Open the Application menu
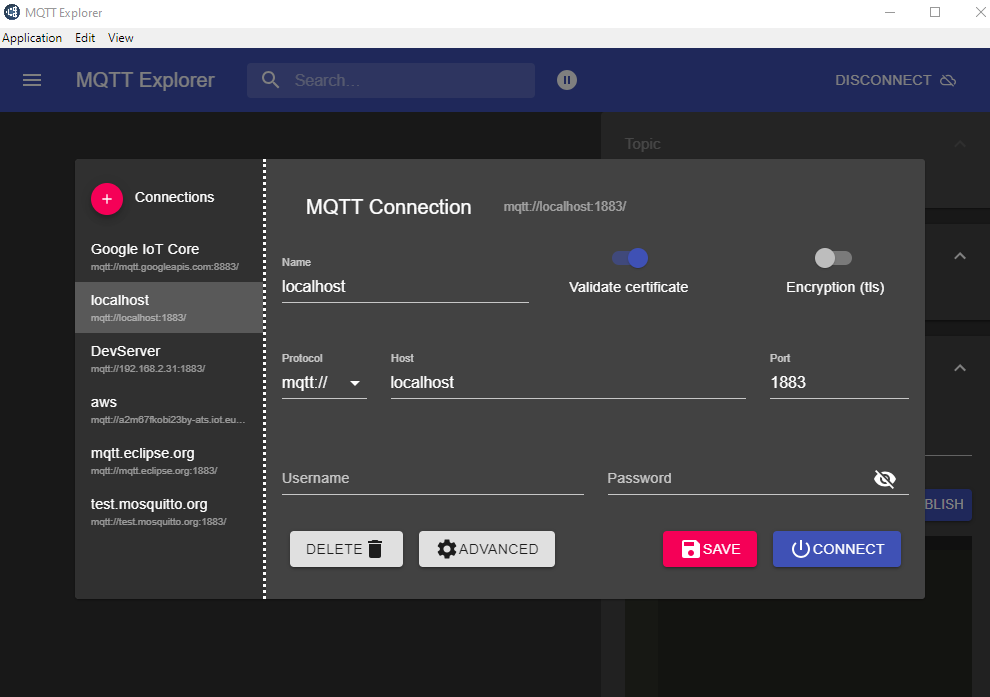Image resolution: width=990 pixels, height=697 pixels. (x=32, y=38)
